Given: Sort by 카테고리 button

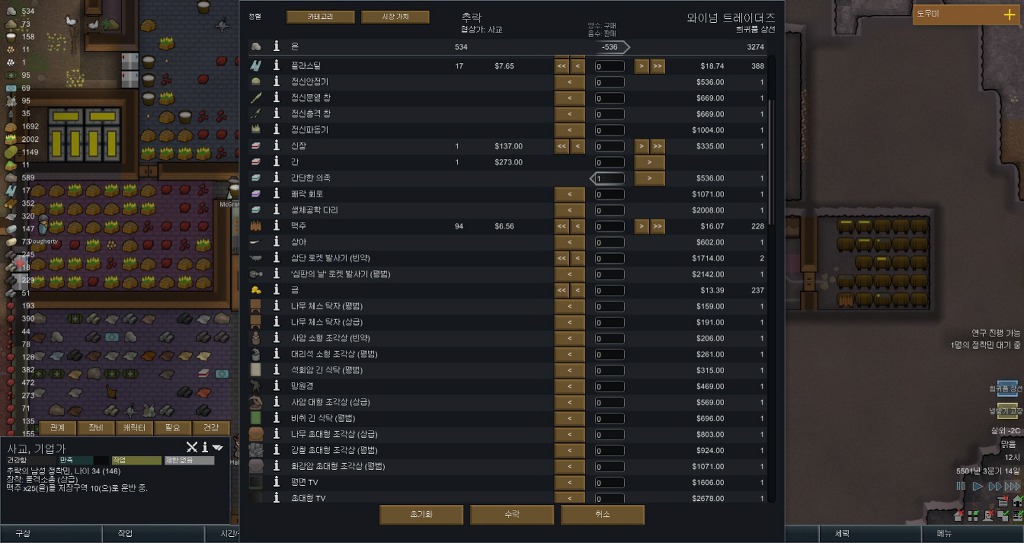Looking at the screenshot, I should [321, 17].
